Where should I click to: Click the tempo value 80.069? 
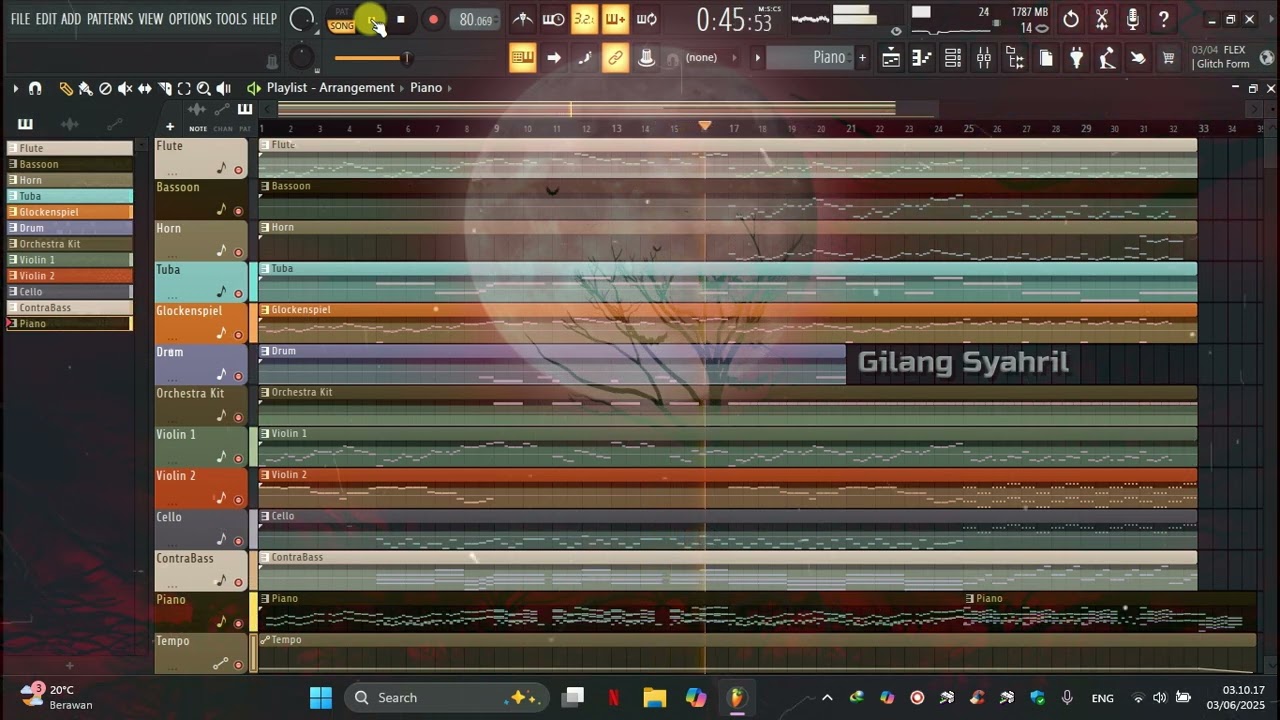pos(476,20)
